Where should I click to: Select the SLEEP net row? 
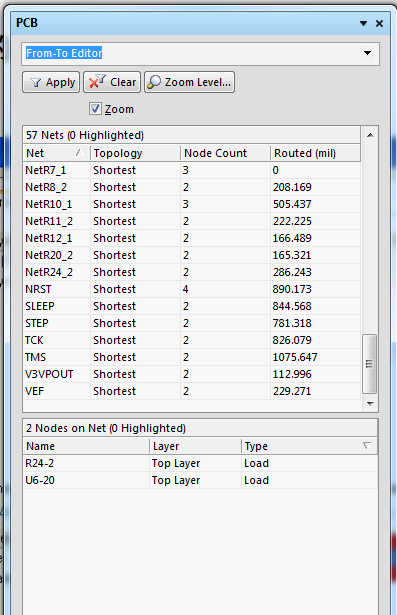[x=191, y=306]
